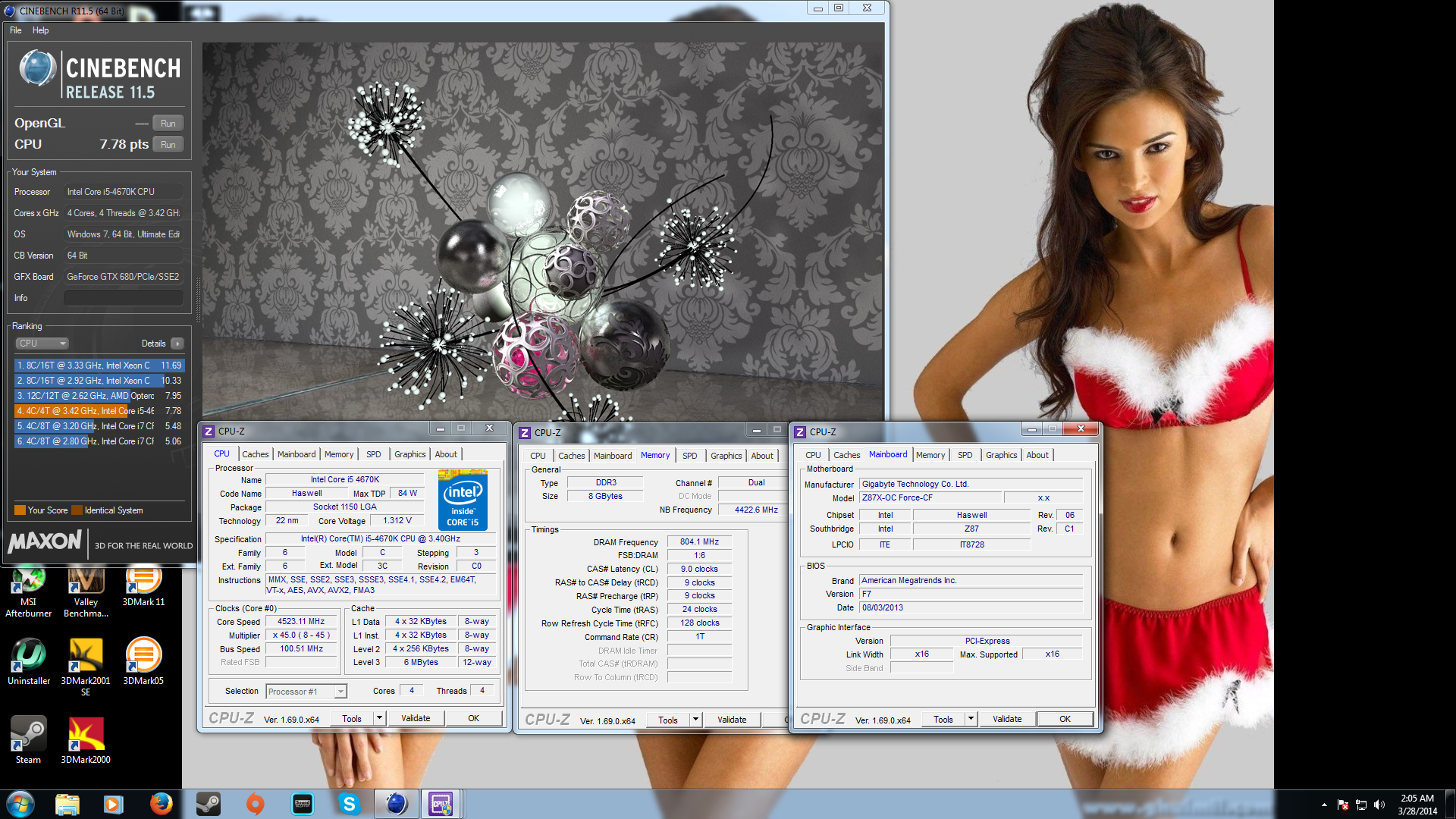Open the Cinebench Help menu
1456x819 pixels.
(x=41, y=30)
